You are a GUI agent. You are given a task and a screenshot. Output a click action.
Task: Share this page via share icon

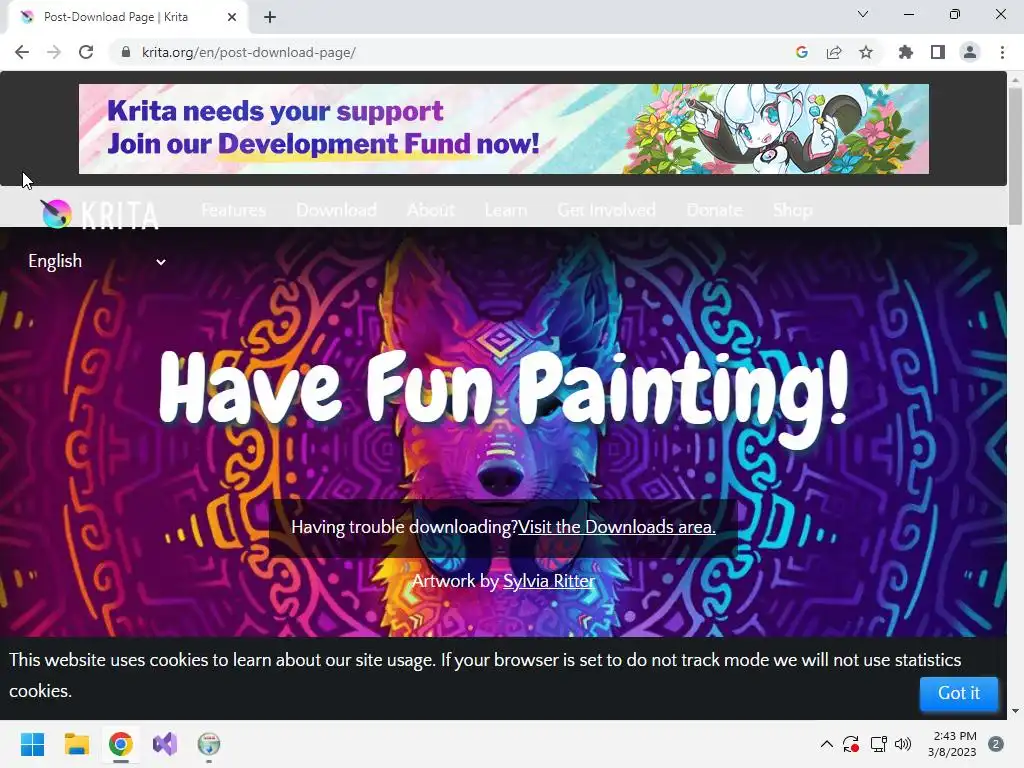click(834, 52)
